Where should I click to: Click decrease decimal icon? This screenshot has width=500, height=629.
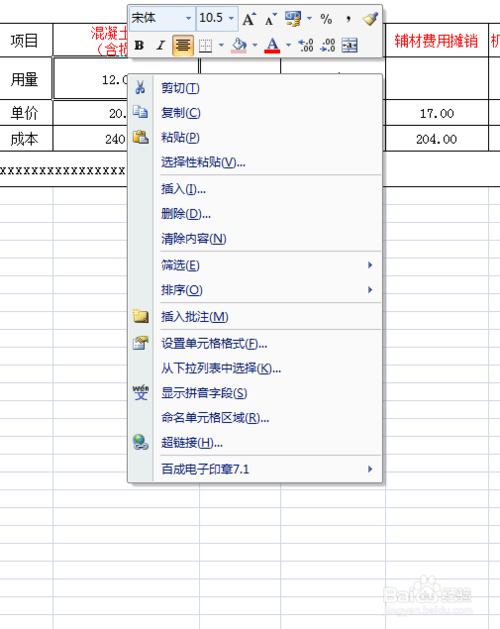tap(328, 45)
